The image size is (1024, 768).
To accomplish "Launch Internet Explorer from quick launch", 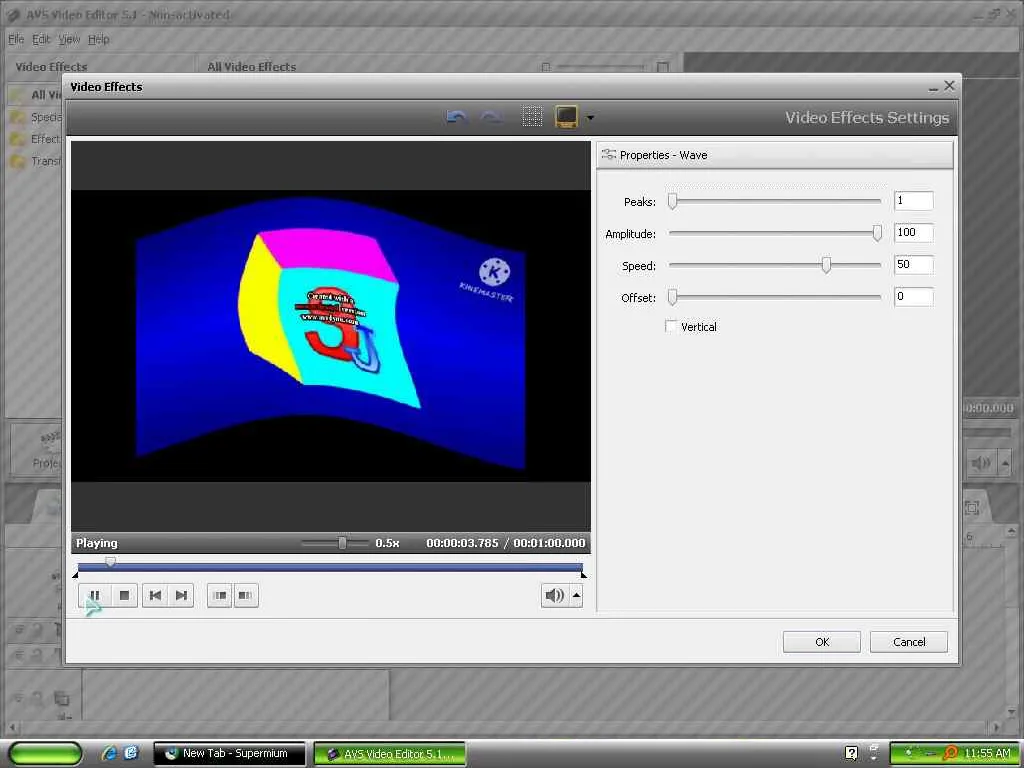I will coord(108,753).
